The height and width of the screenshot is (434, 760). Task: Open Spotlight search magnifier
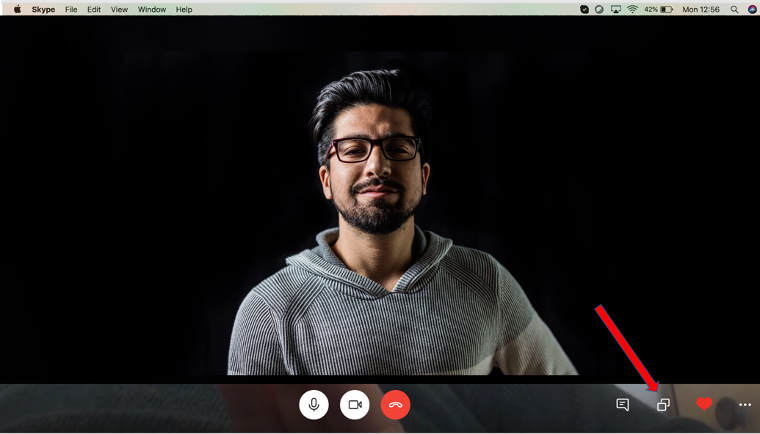(x=735, y=9)
